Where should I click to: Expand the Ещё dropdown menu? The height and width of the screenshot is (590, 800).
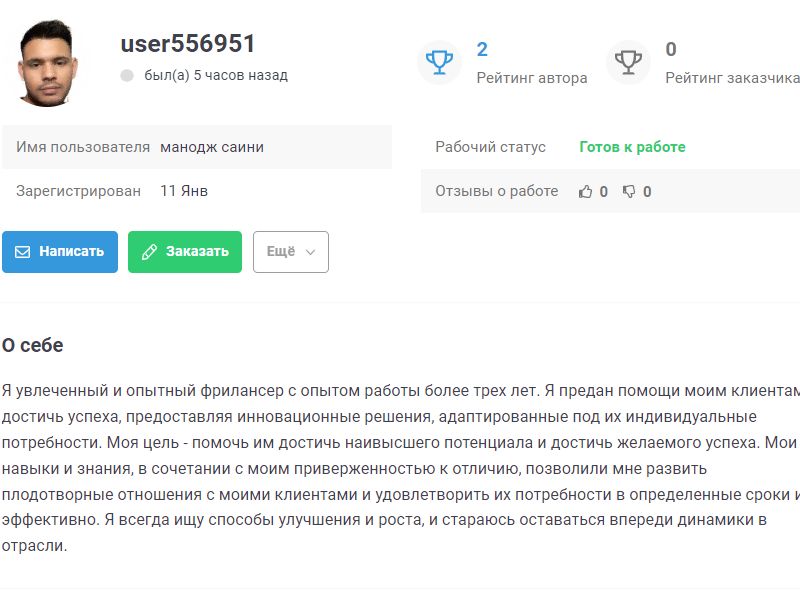290,252
